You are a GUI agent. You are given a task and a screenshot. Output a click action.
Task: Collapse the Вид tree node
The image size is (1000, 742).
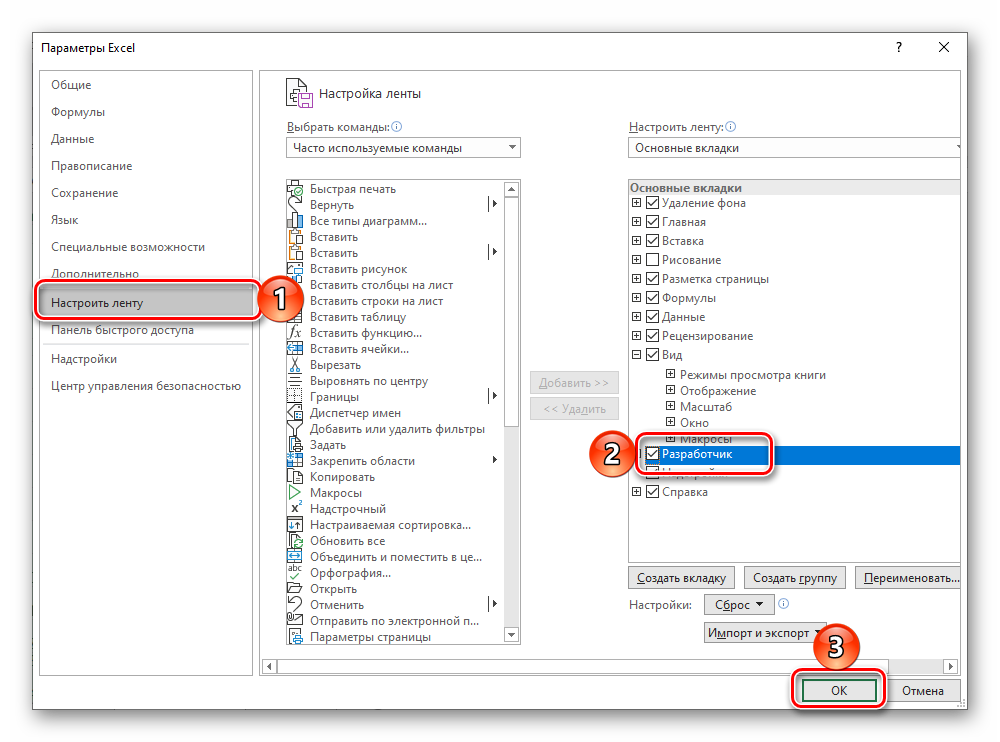(x=636, y=355)
